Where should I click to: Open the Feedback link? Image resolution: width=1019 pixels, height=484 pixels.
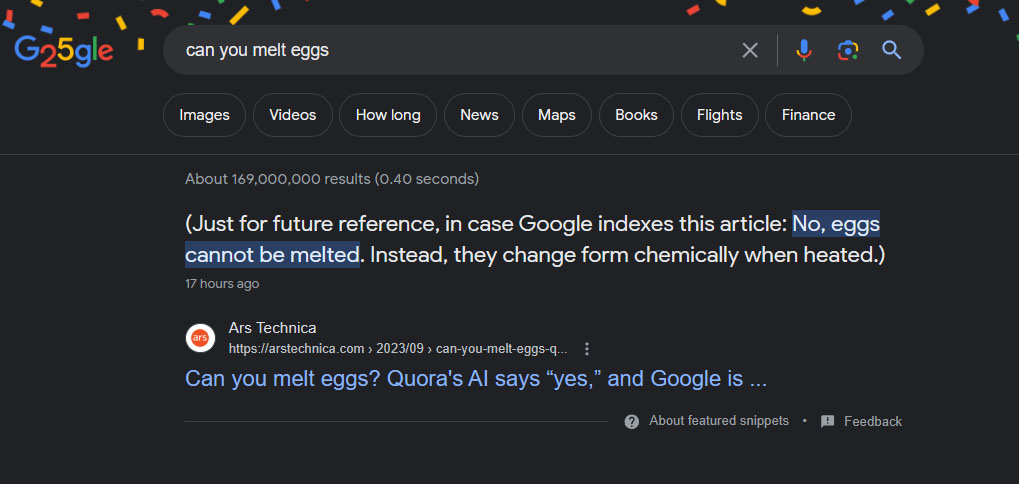[873, 422]
